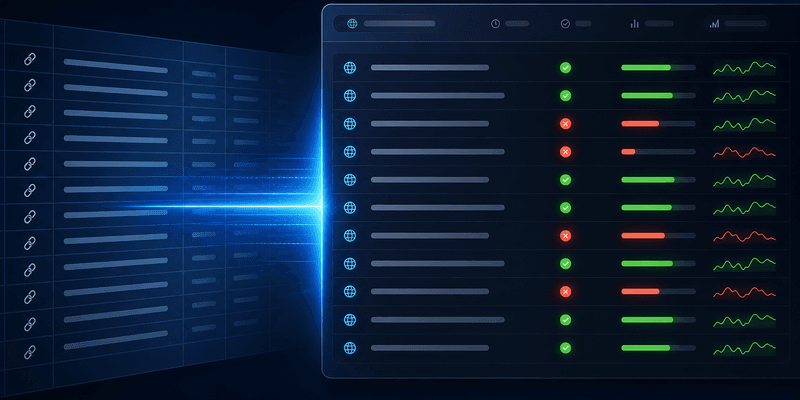Image resolution: width=800 pixels, height=400 pixels.
Task: Click the bar chart icon in the header
Action: click(635, 23)
